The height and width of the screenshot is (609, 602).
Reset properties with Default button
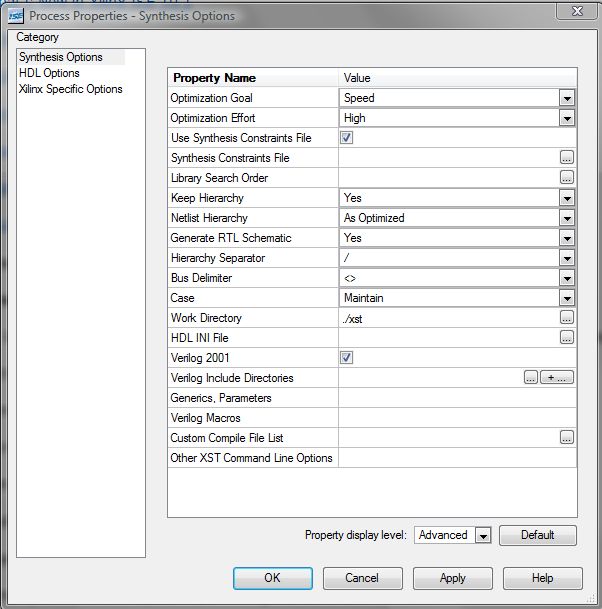click(538, 535)
